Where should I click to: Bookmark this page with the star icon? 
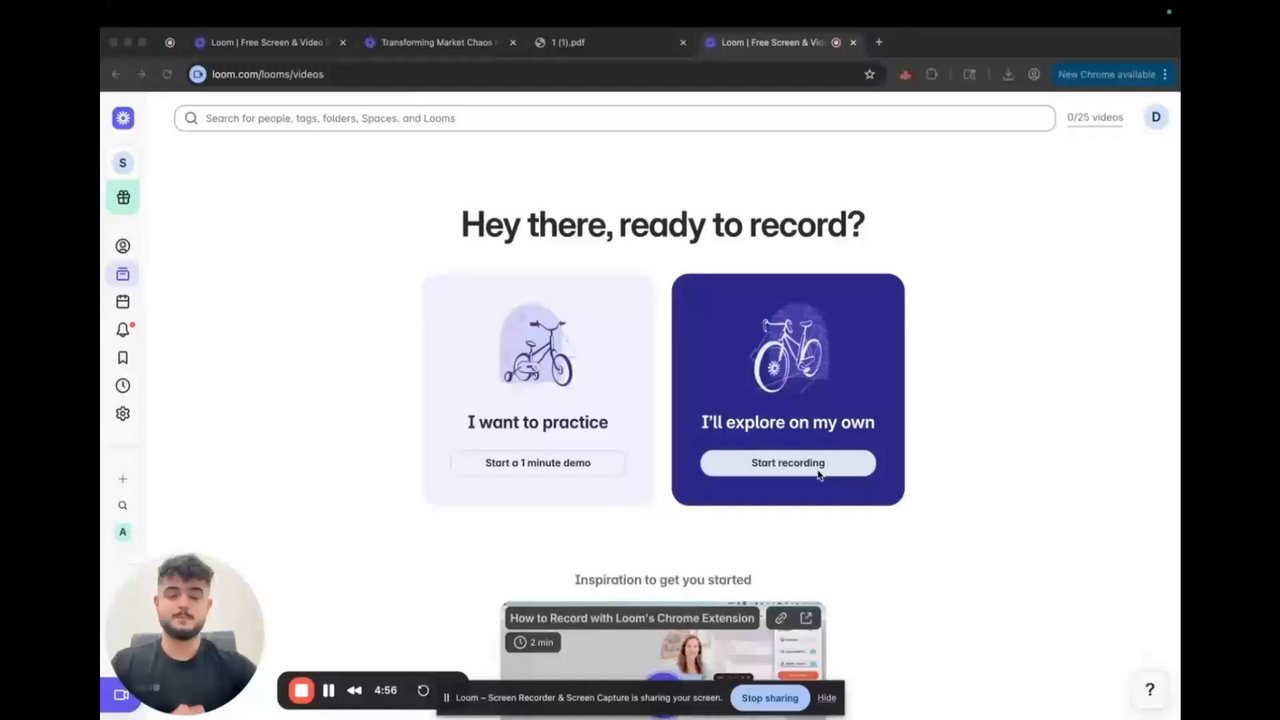[870, 74]
